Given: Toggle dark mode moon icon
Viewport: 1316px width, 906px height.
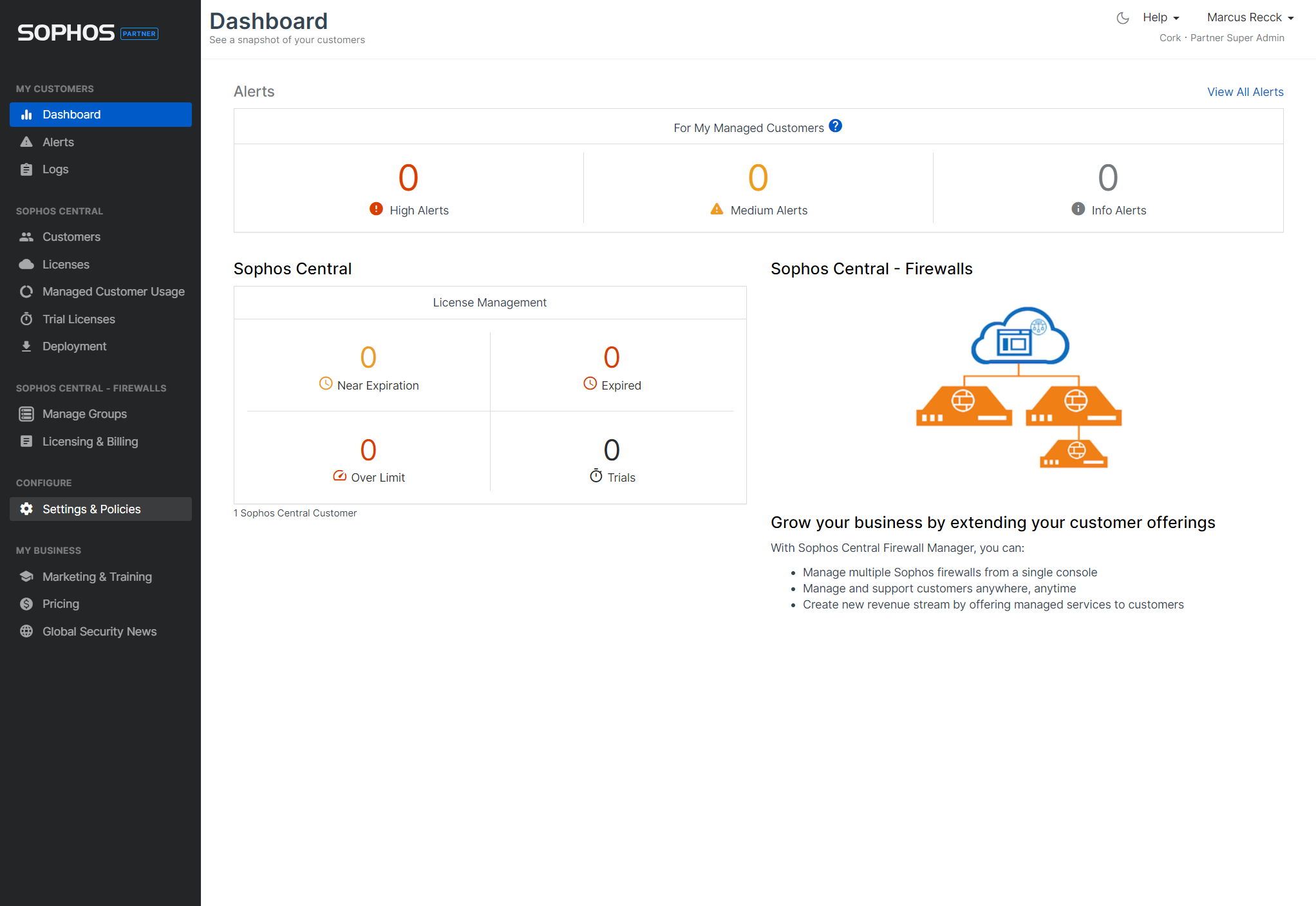Looking at the screenshot, I should pos(1123,18).
